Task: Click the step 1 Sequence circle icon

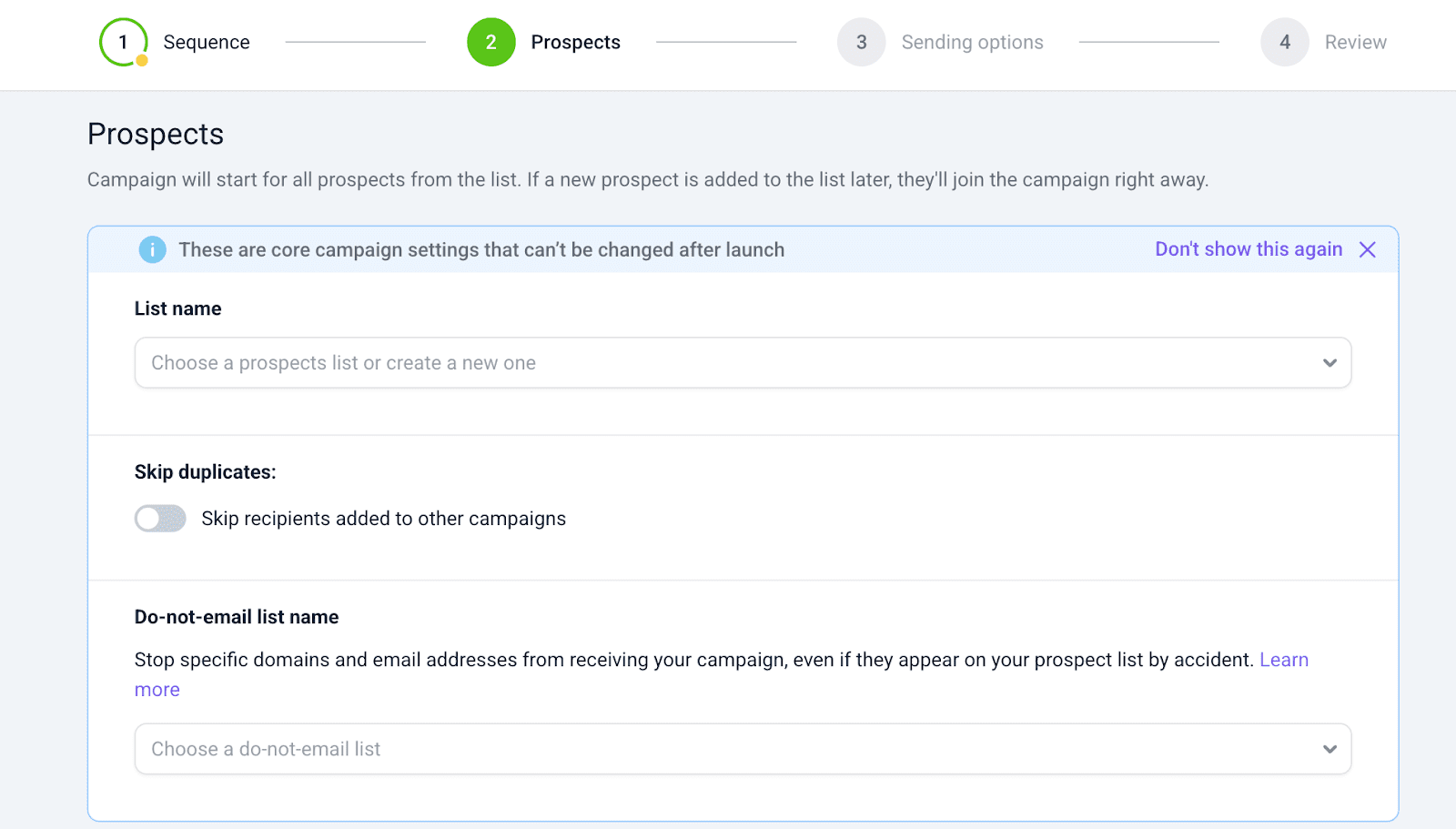Action: [124, 42]
